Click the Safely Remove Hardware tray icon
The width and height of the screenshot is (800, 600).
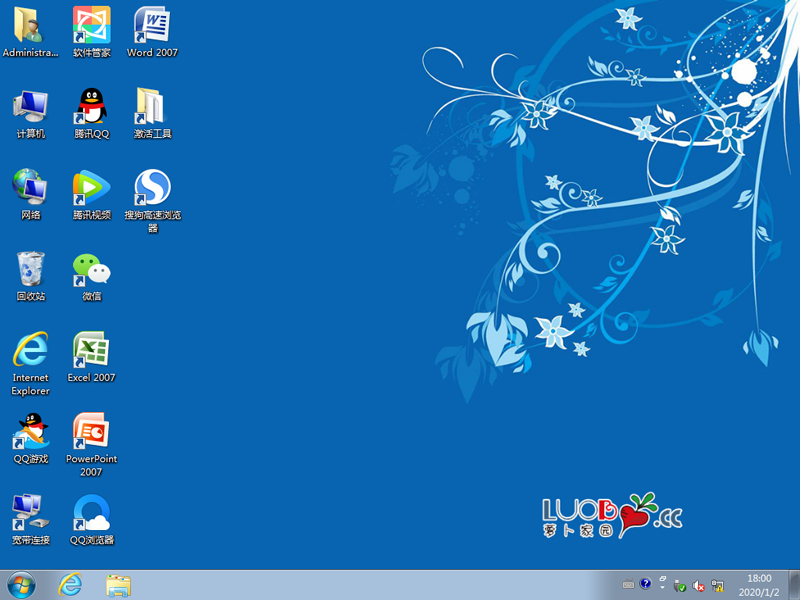(x=678, y=584)
